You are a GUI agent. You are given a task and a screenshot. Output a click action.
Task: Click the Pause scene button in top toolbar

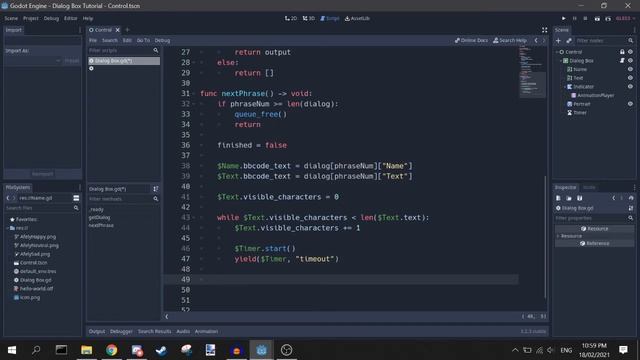575,18
